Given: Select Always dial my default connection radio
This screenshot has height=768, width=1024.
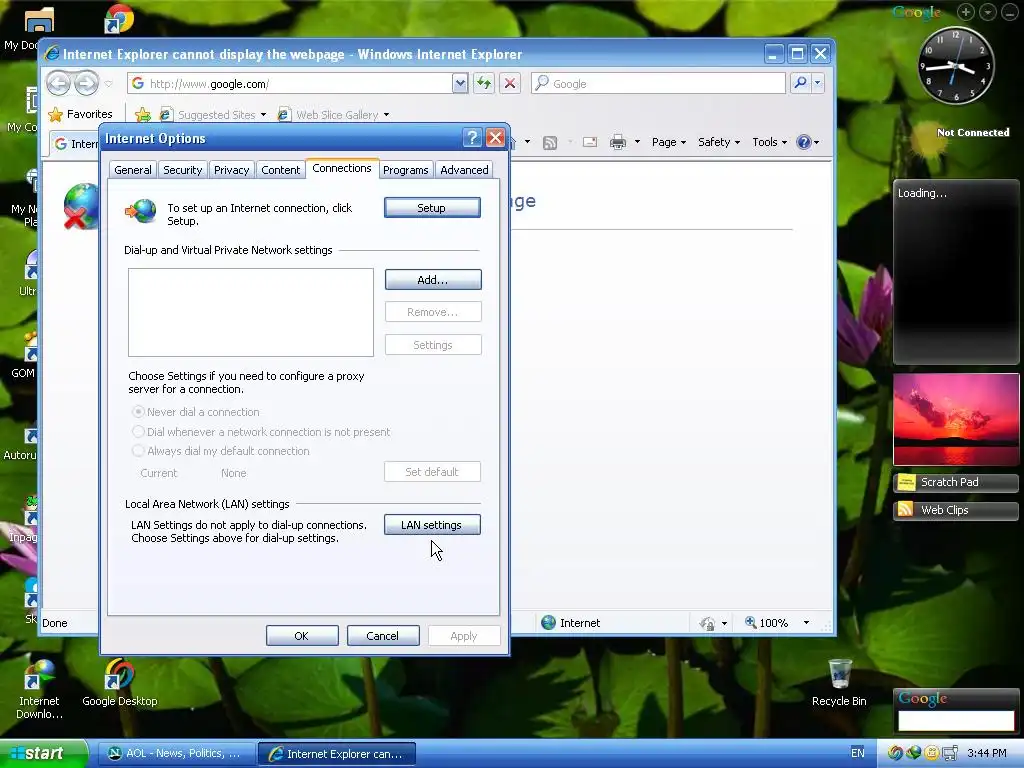Looking at the screenshot, I should (x=138, y=451).
